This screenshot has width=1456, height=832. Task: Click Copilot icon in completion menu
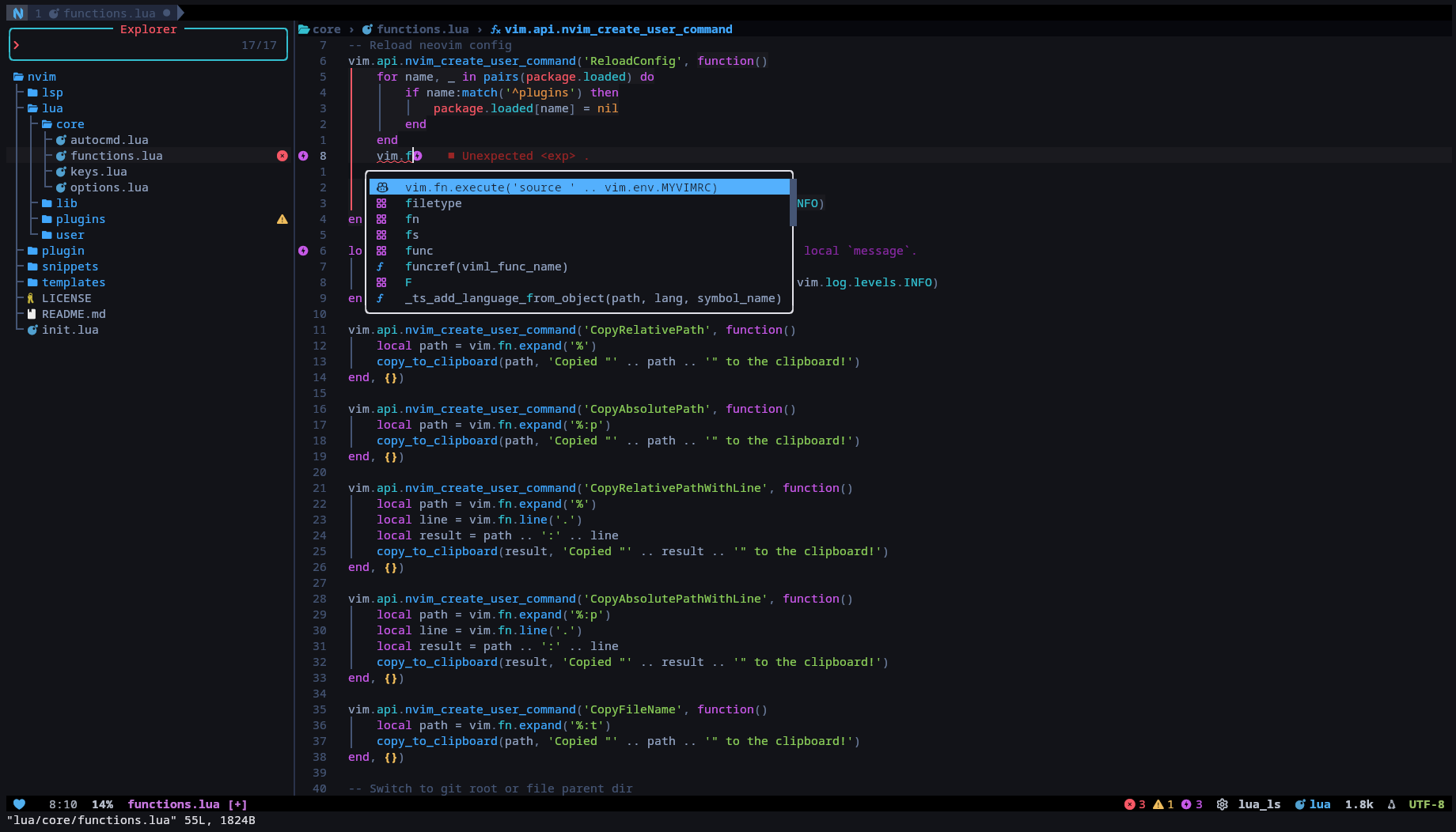coord(382,187)
